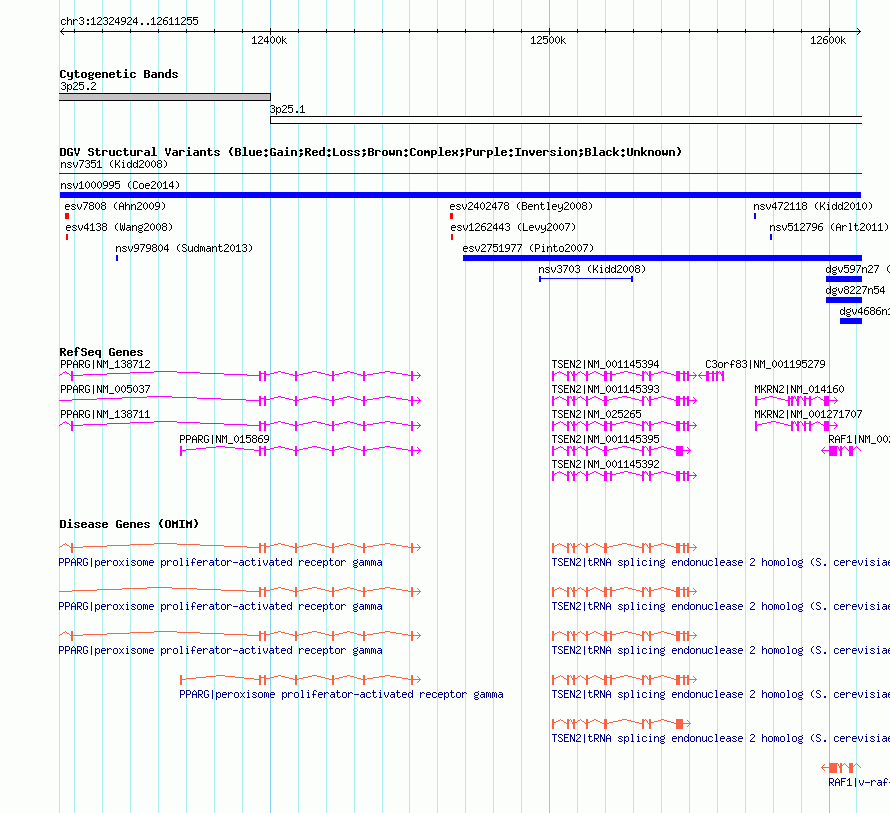Click the 12600k ruler position label
Viewport: 890px width, 813px height.
click(828, 40)
